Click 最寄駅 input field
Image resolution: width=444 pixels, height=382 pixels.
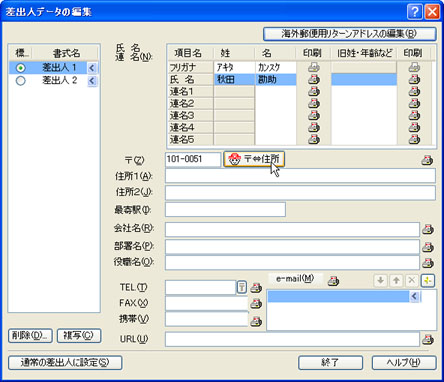(225, 210)
